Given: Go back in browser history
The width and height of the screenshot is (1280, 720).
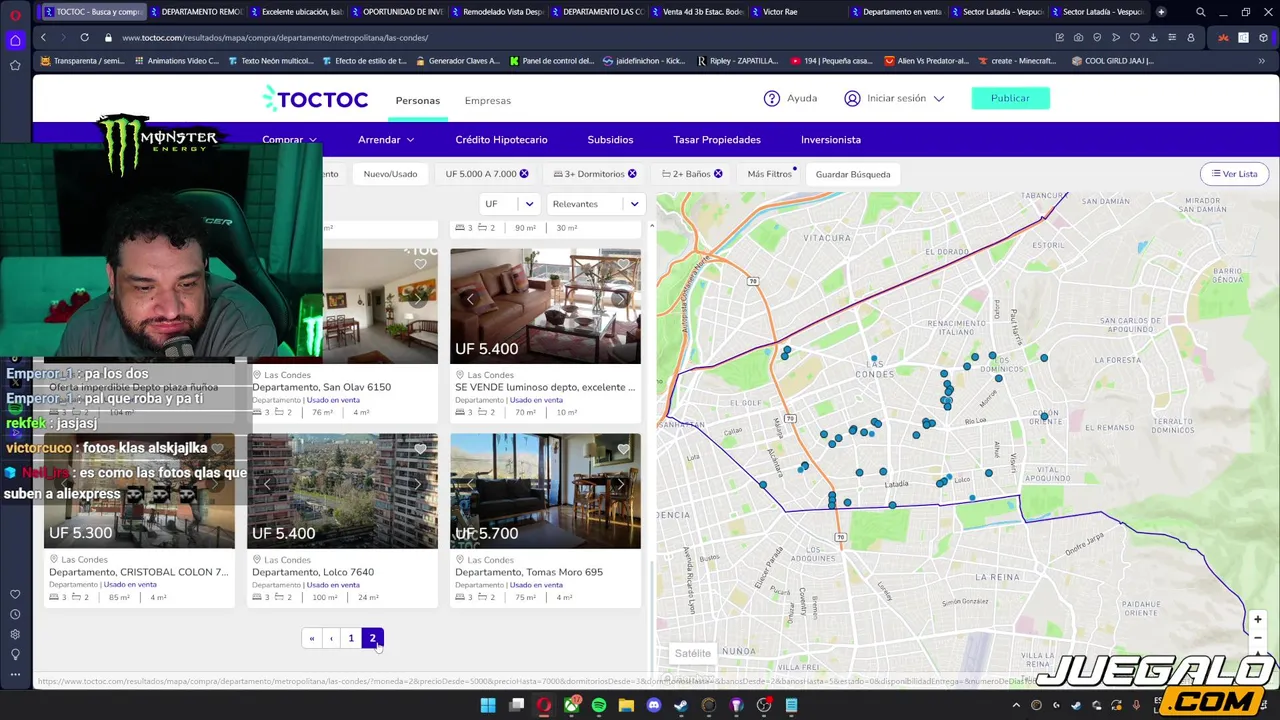Looking at the screenshot, I should [43, 37].
